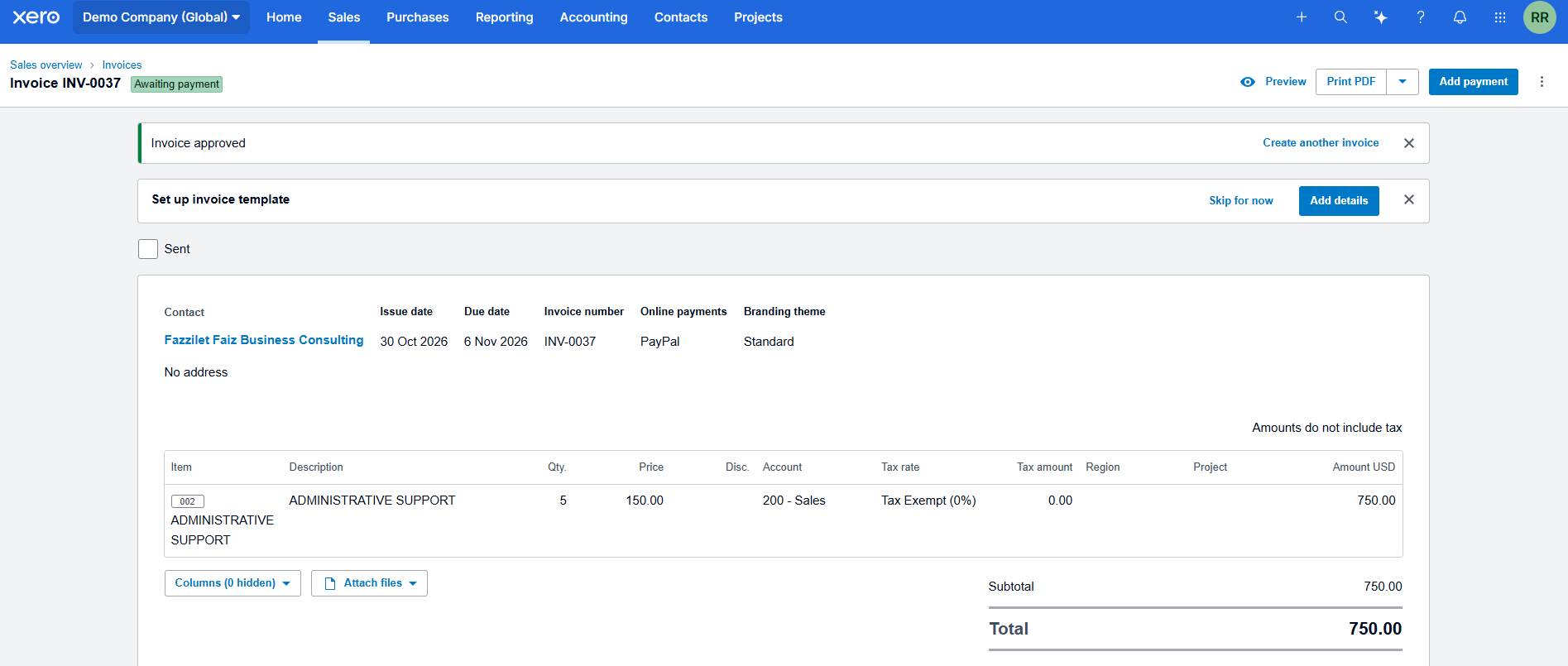Screen dimensions: 1568x666
Task: Open invoice options three-dot menu
Action: pos(1542,82)
